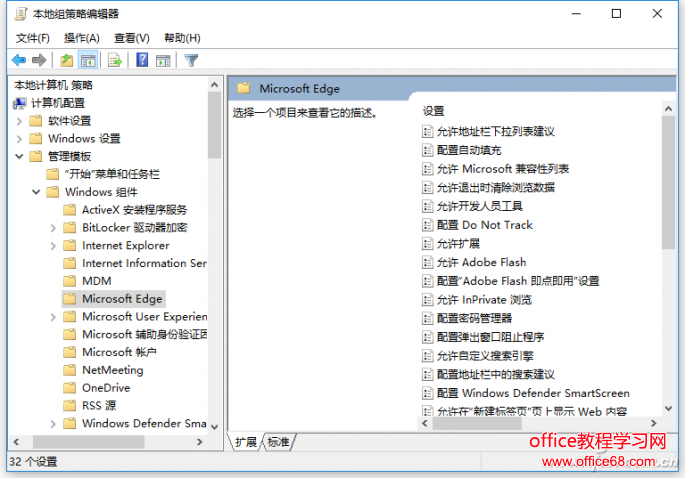Select the Internet Information Services folder
685x478 pixels.
(135, 263)
